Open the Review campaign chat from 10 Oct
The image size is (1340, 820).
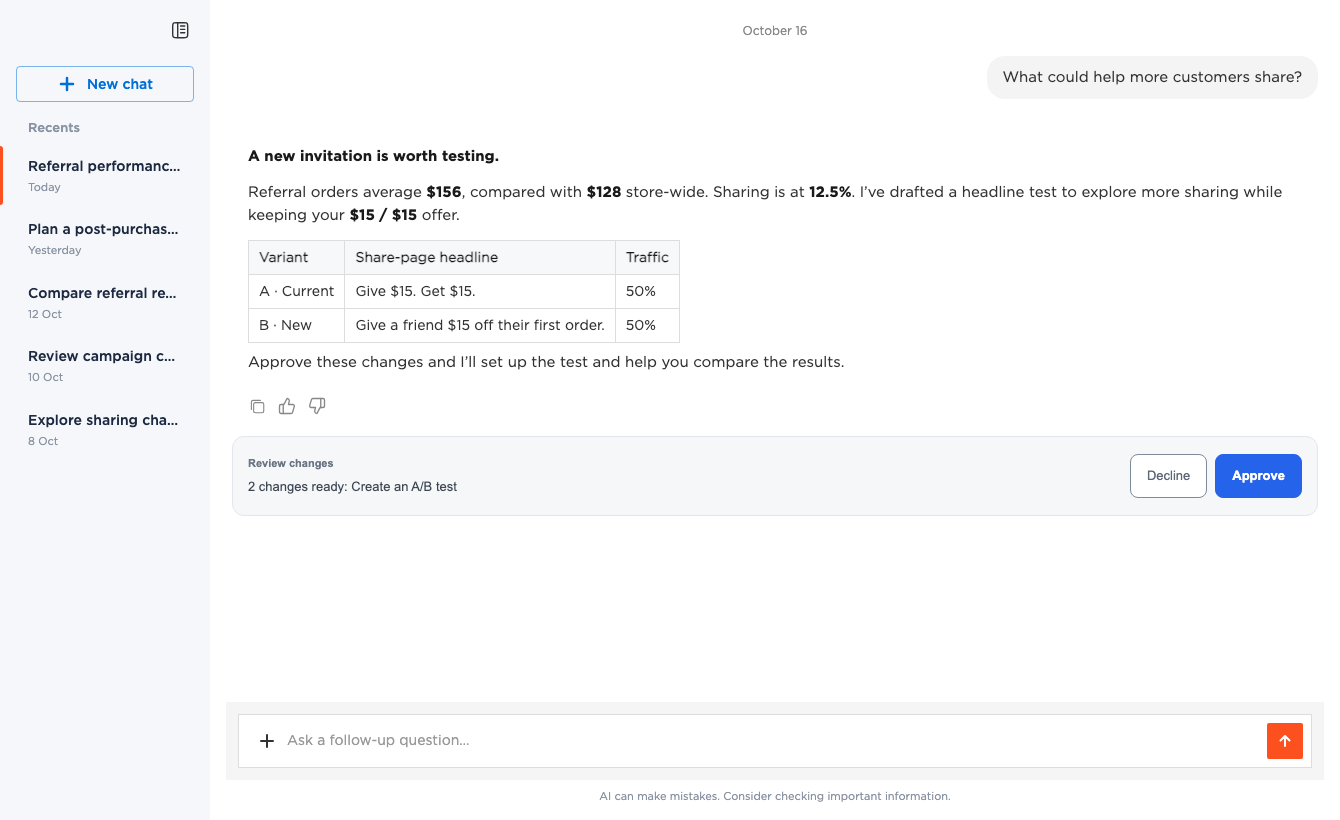click(105, 365)
